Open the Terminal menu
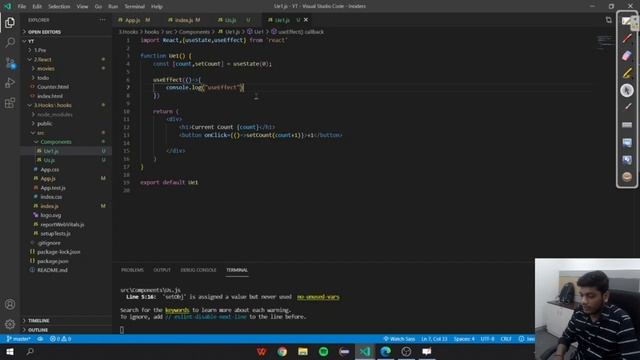Image resolution: width=640 pixels, height=360 pixels. pyautogui.click(x=134, y=6)
